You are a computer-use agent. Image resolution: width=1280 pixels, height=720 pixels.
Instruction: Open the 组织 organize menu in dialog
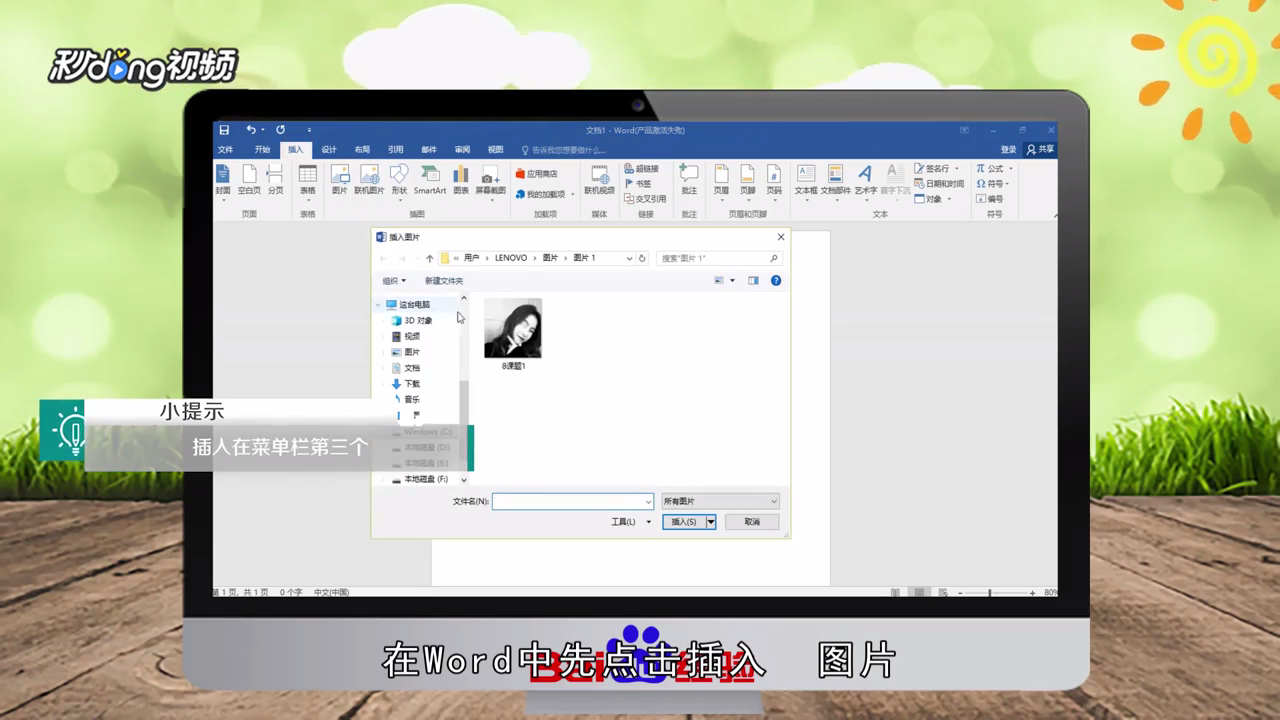click(394, 281)
